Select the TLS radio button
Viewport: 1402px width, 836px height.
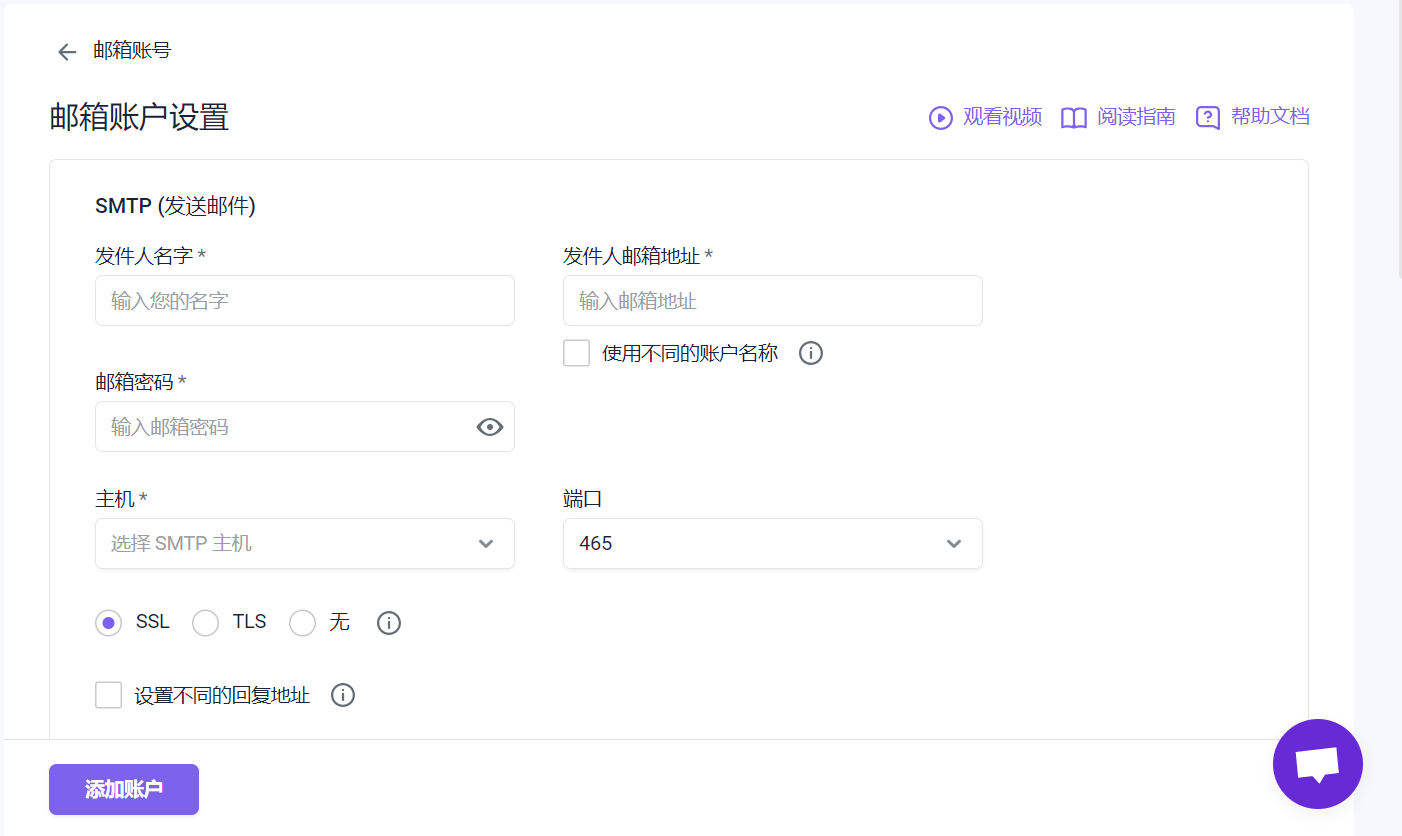click(x=205, y=623)
